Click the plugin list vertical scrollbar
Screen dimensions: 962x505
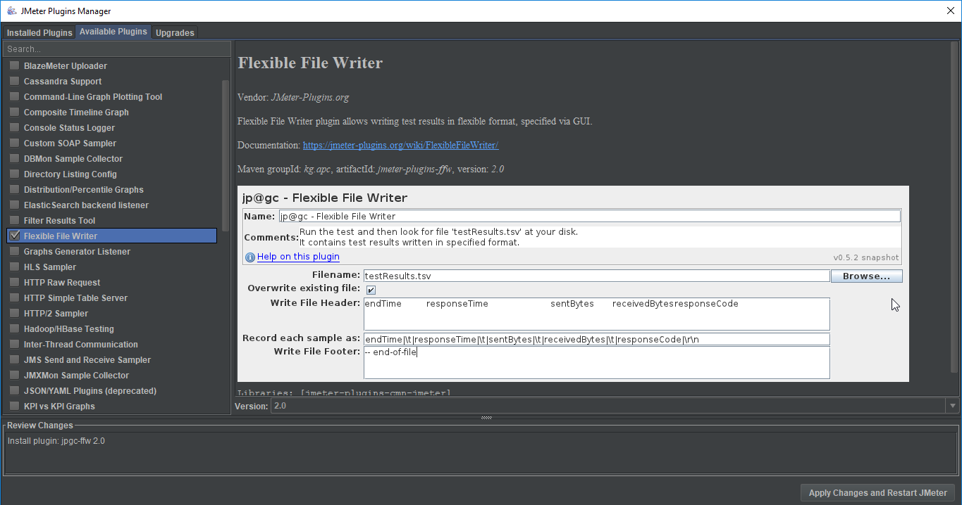click(226, 150)
